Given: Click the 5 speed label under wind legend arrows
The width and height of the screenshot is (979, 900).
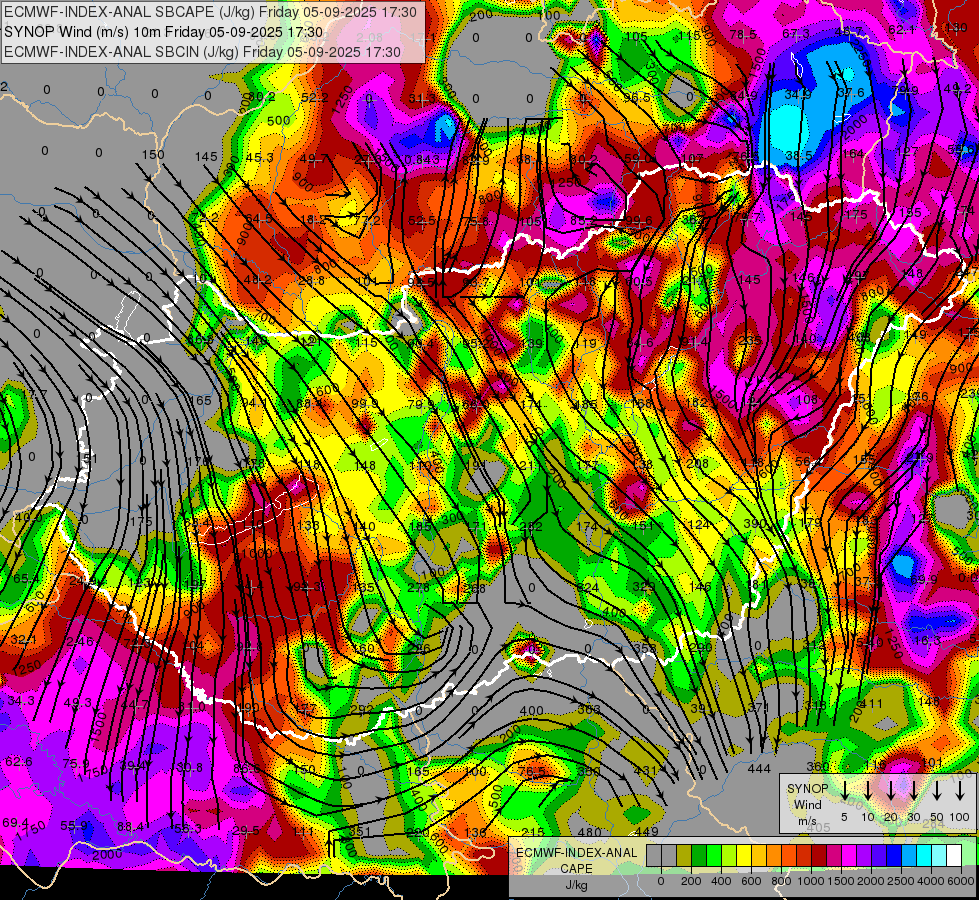Looking at the screenshot, I should (844, 817).
